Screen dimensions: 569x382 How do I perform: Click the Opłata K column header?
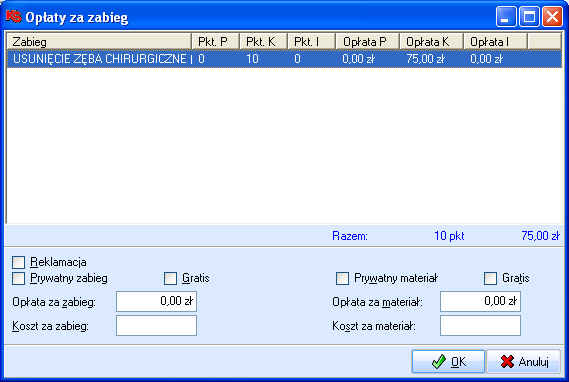tap(431, 42)
